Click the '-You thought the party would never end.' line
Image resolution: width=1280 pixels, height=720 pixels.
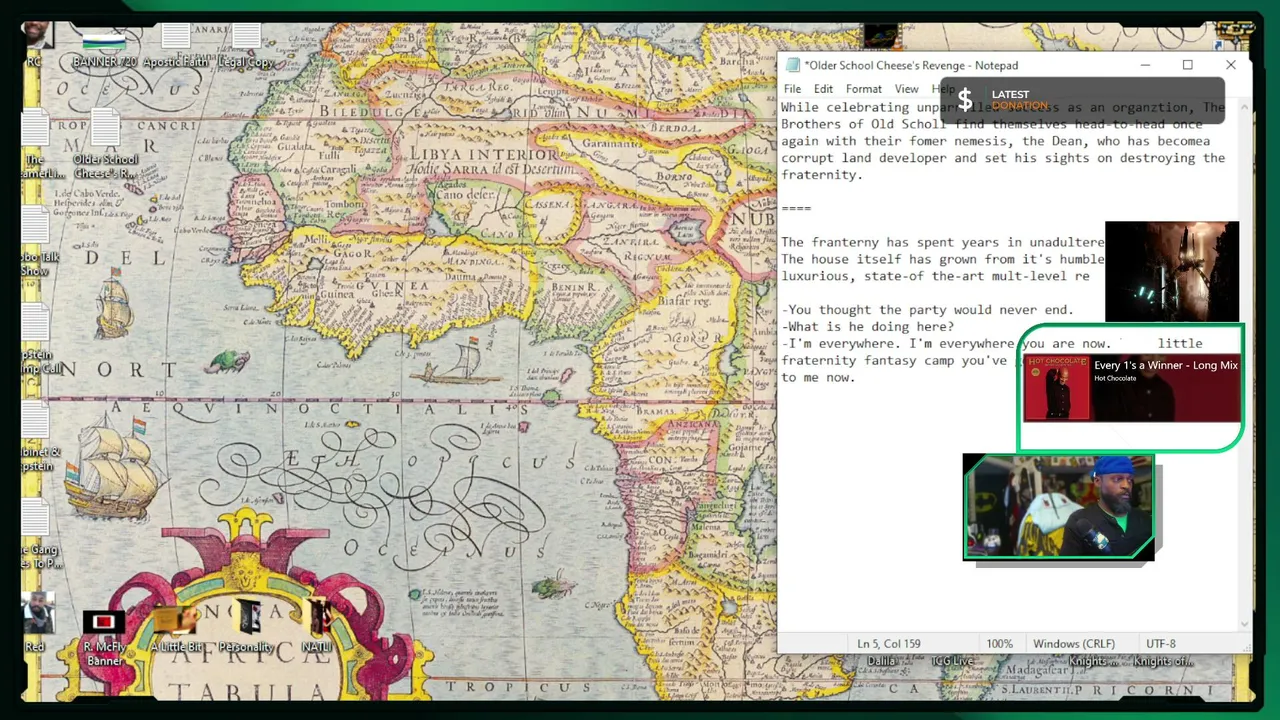pos(927,310)
